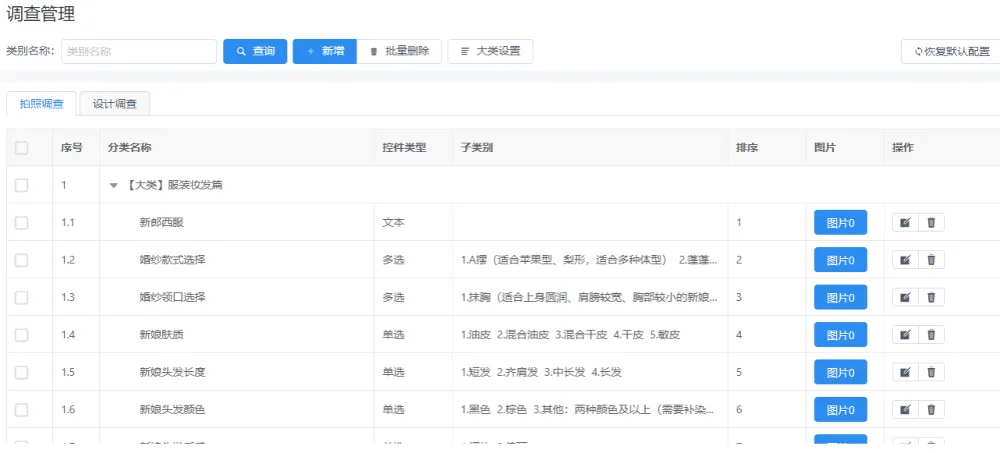Open 大类设置 category settings
1000x453 pixels.
click(x=490, y=51)
